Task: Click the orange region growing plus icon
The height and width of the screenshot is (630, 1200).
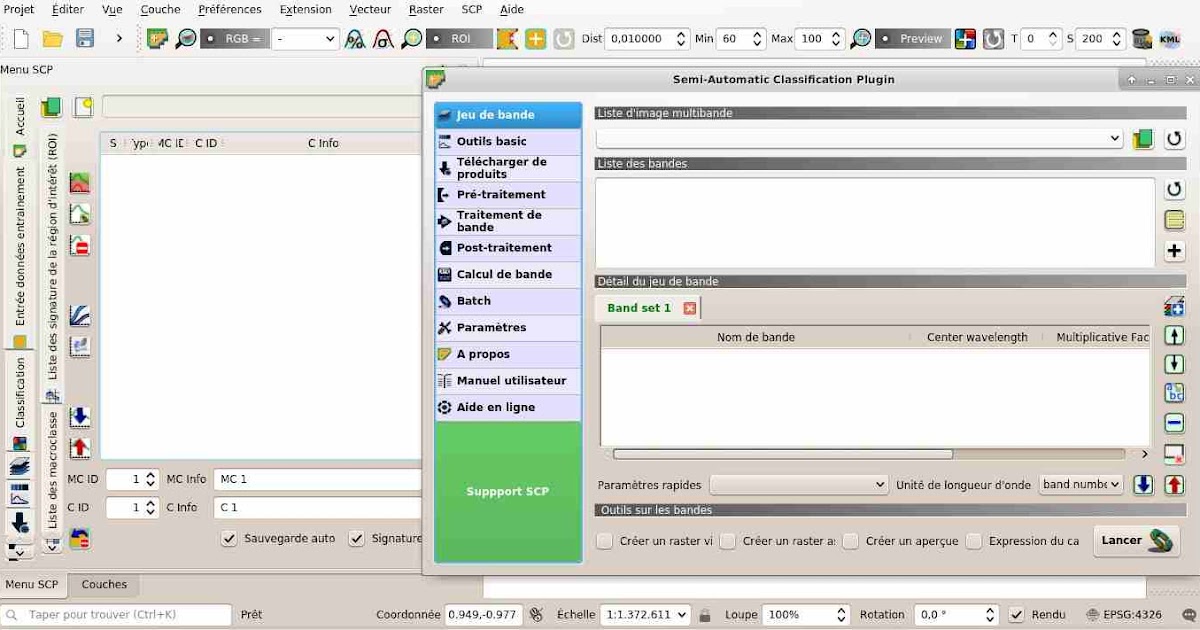Action: tap(536, 39)
